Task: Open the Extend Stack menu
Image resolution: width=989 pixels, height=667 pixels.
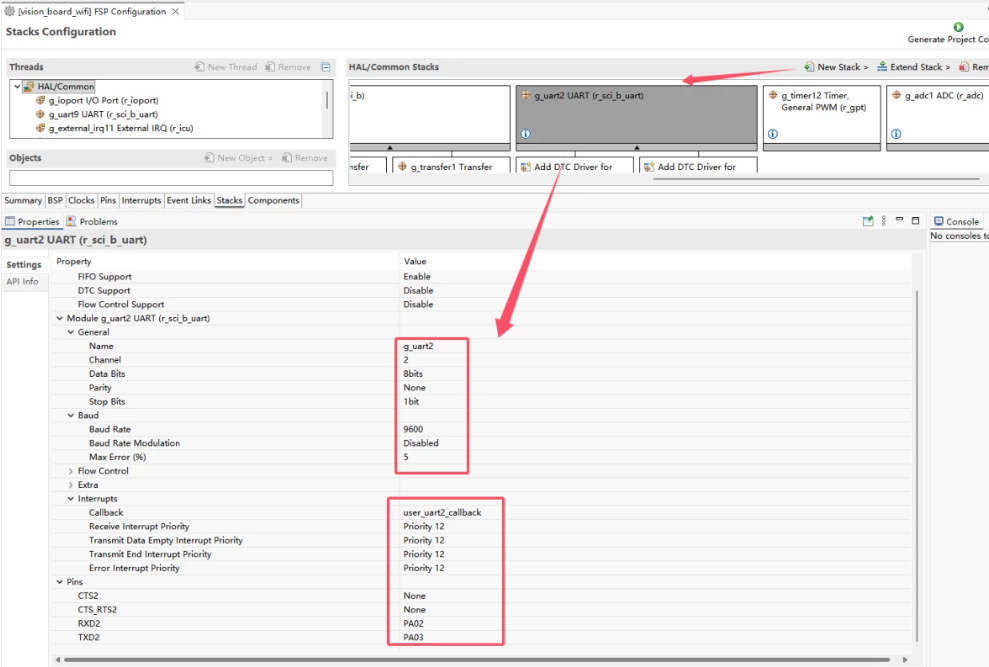Action: point(913,67)
